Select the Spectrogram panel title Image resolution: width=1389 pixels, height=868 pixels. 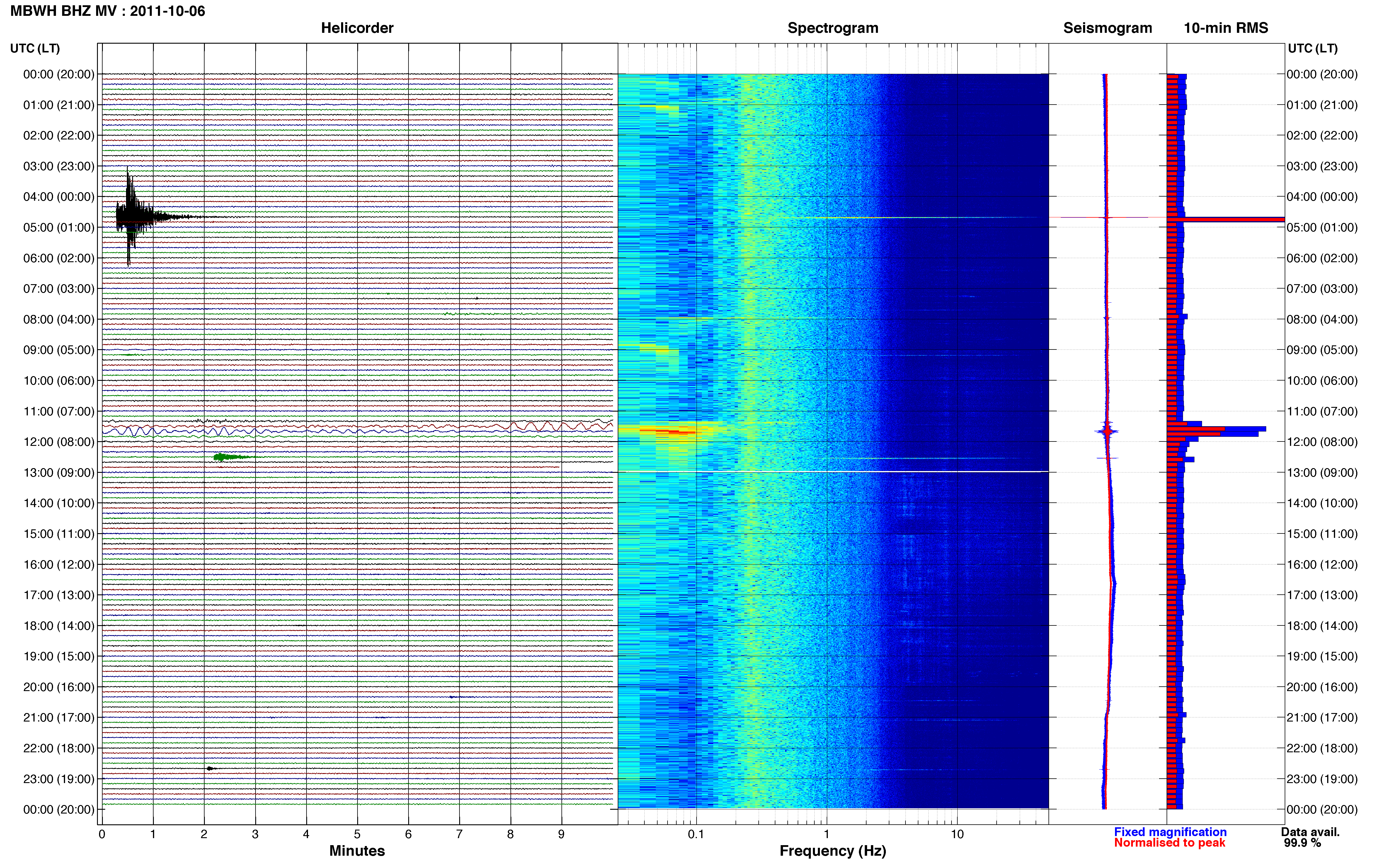[x=833, y=28]
